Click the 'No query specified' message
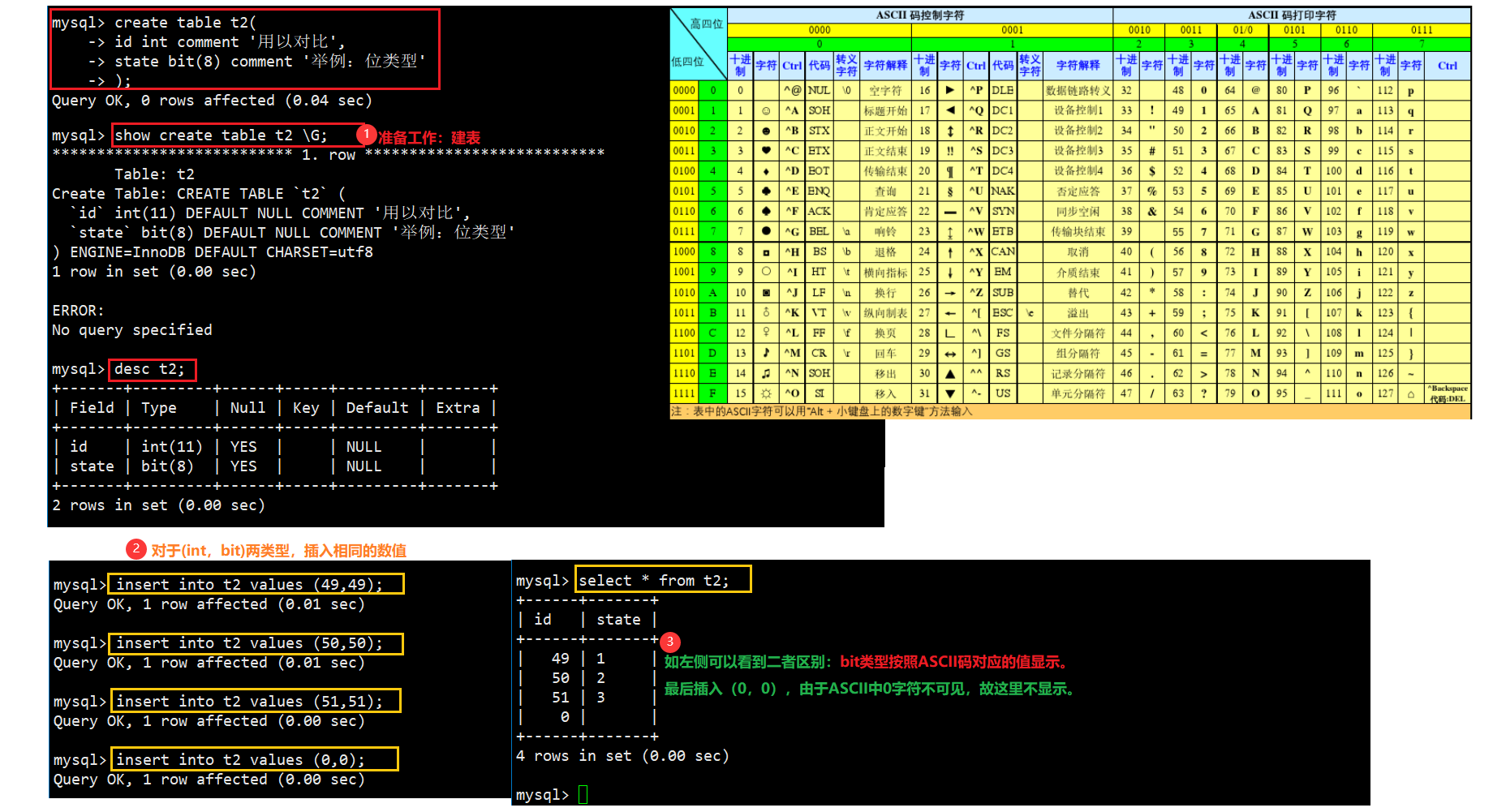The height and width of the screenshot is (812, 1493). pyautogui.click(x=132, y=330)
